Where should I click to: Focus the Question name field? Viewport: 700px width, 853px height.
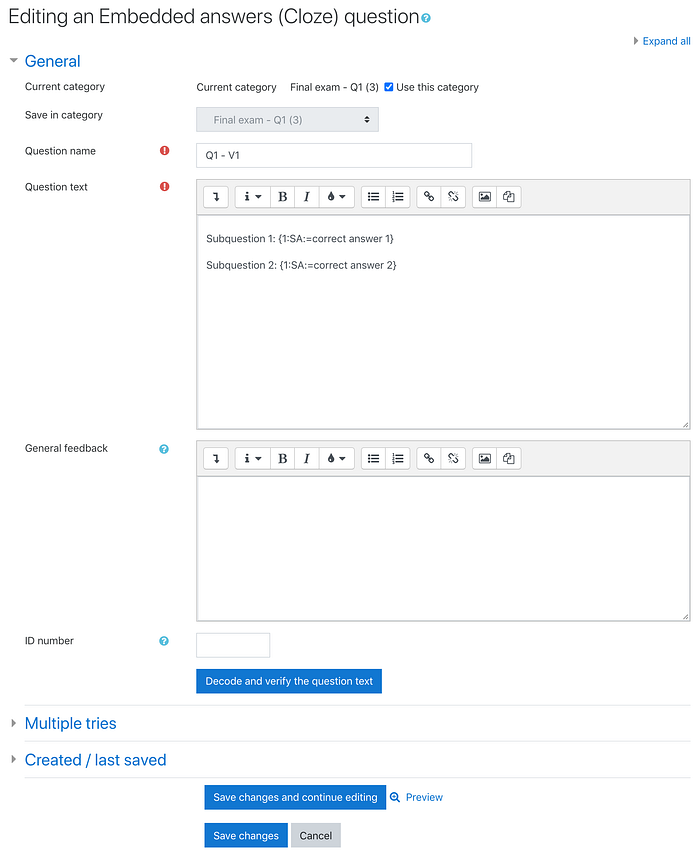point(334,156)
